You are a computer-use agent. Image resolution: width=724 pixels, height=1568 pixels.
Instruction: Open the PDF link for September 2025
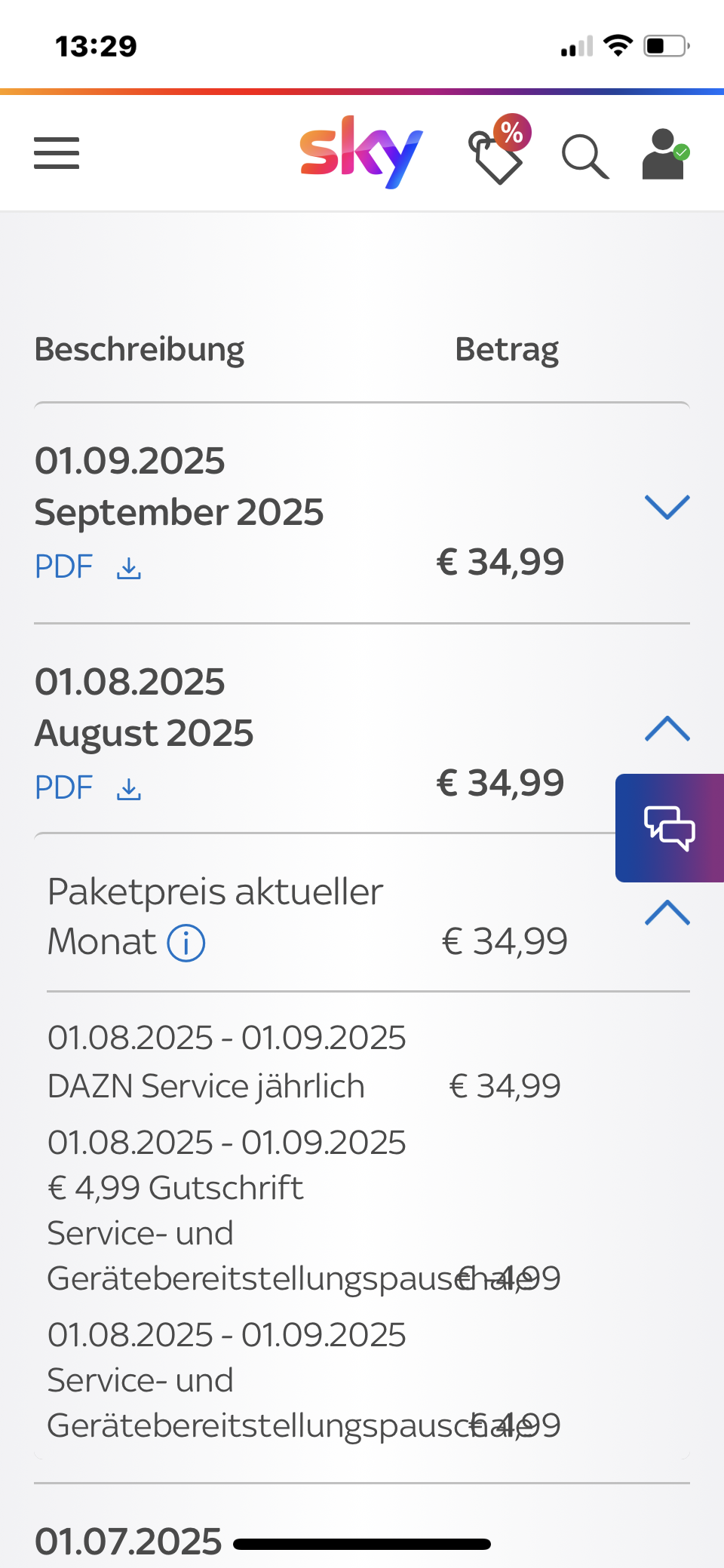(x=64, y=567)
